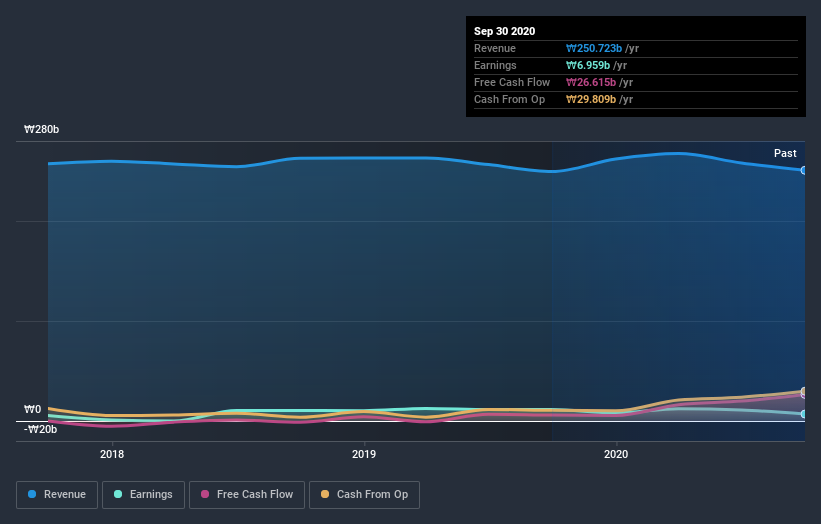
Task: Click Cash From Op value ₩29.809b
Action: [591, 99]
